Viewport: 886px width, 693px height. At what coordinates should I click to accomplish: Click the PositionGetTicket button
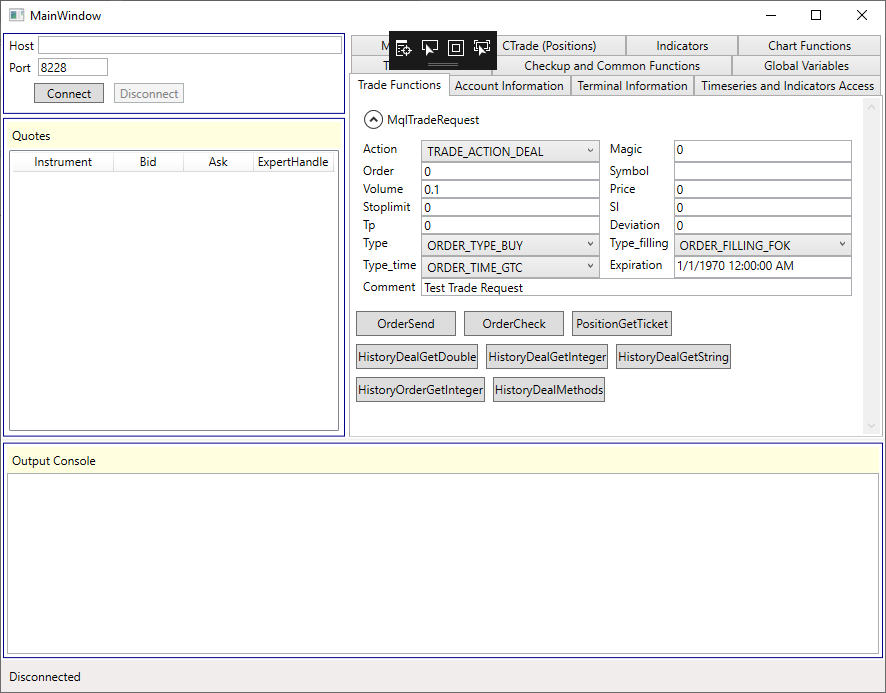[x=622, y=324]
